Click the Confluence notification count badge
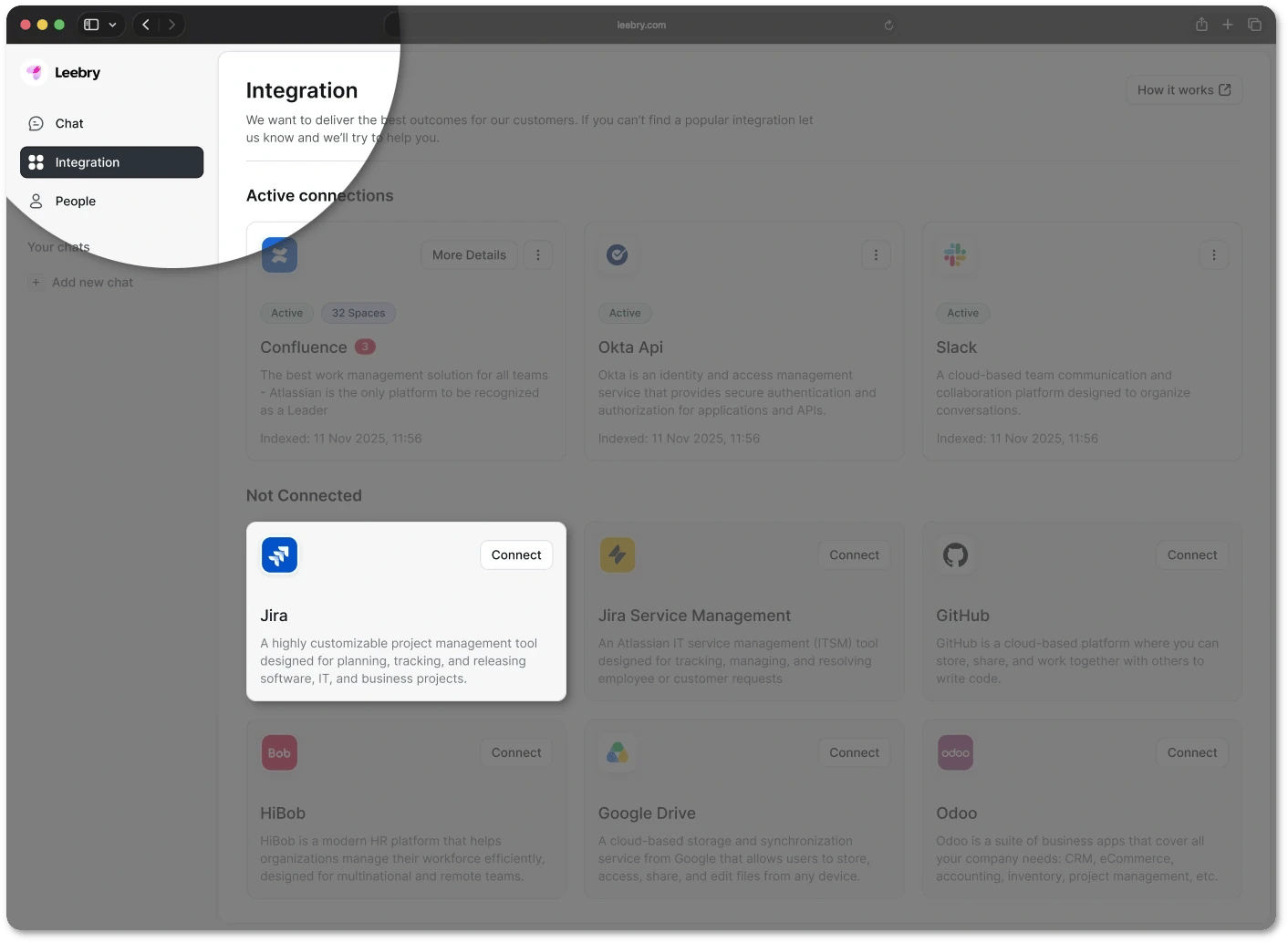Image resolution: width=1288 pixels, height=943 pixels. [x=365, y=347]
